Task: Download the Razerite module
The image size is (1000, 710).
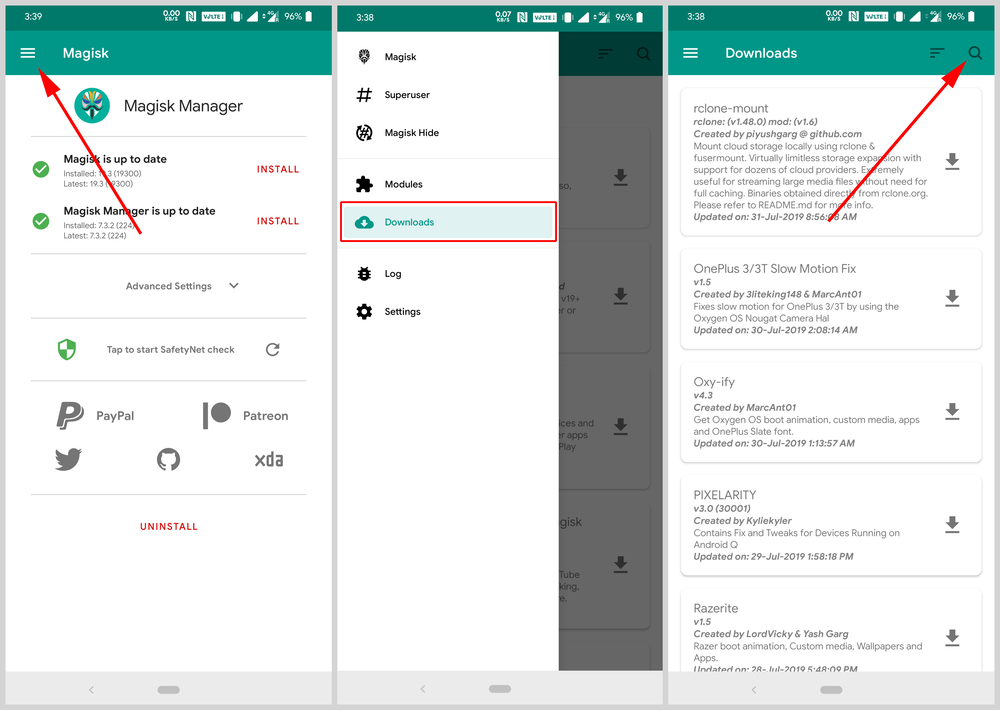Action: [952, 638]
